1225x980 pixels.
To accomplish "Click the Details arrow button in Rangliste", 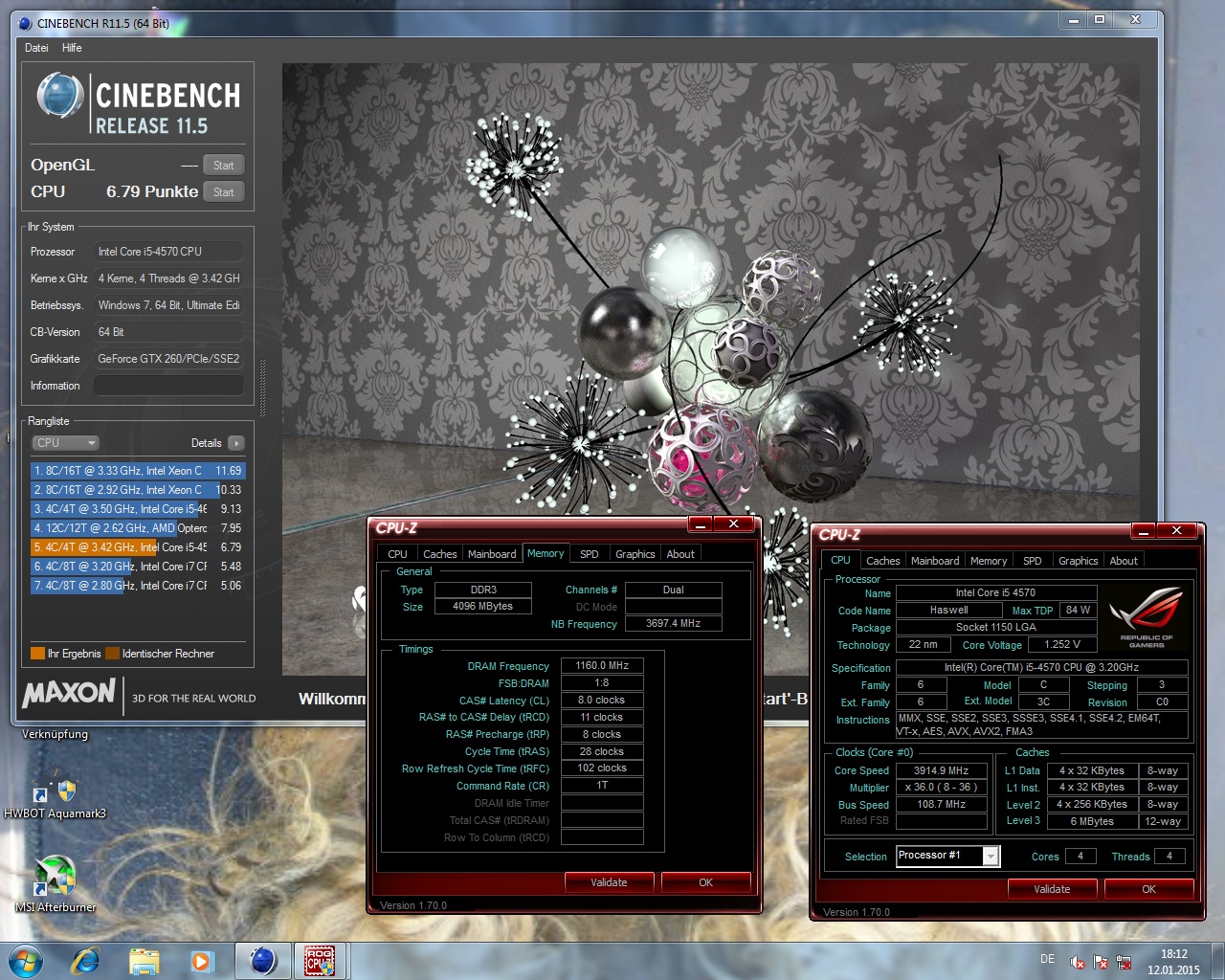I will [x=236, y=443].
